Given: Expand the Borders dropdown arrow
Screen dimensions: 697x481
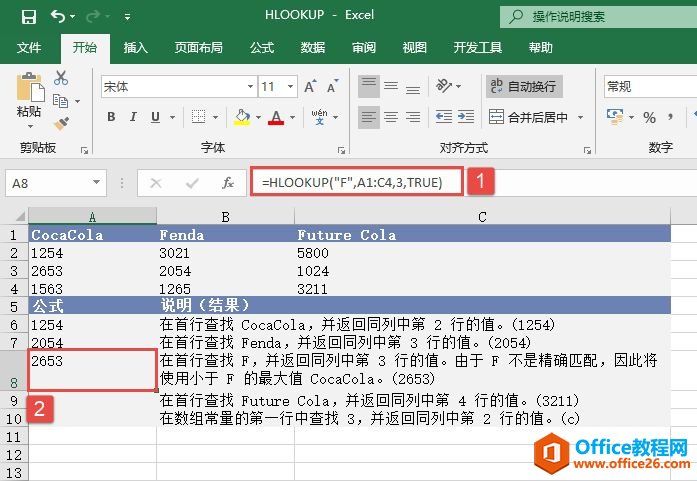Looking at the screenshot, I should pos(216,117).
